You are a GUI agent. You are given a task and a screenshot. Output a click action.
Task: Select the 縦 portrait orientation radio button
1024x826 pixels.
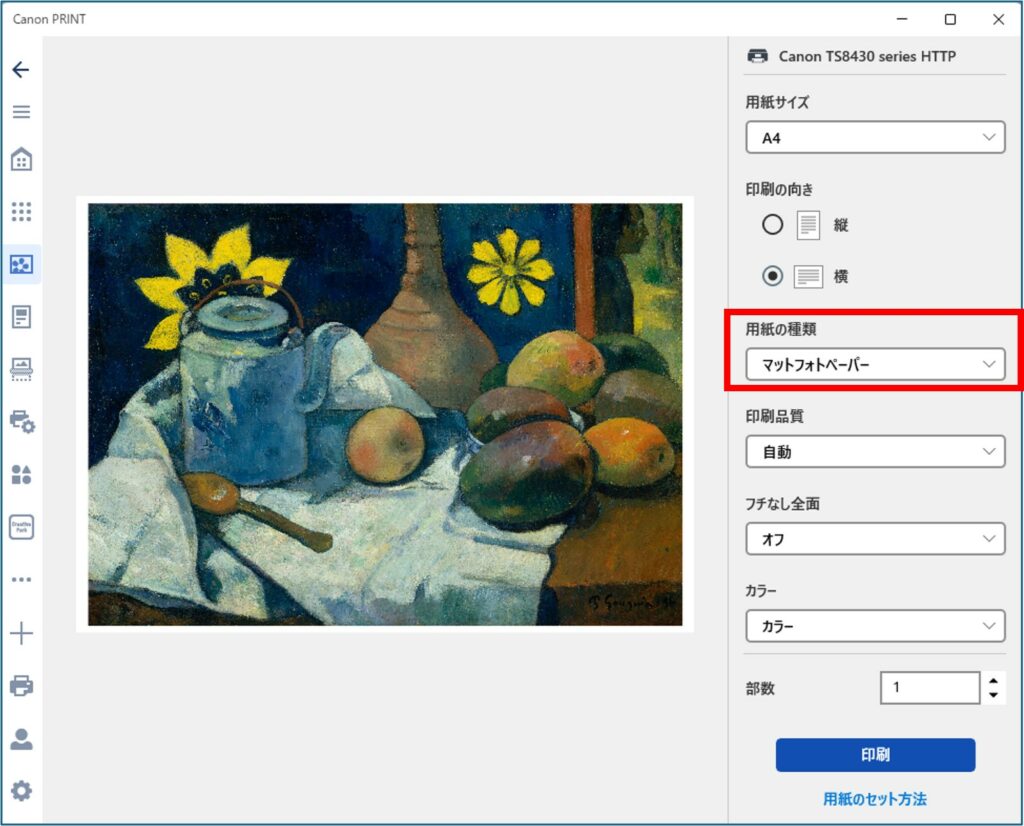(772, 225)
